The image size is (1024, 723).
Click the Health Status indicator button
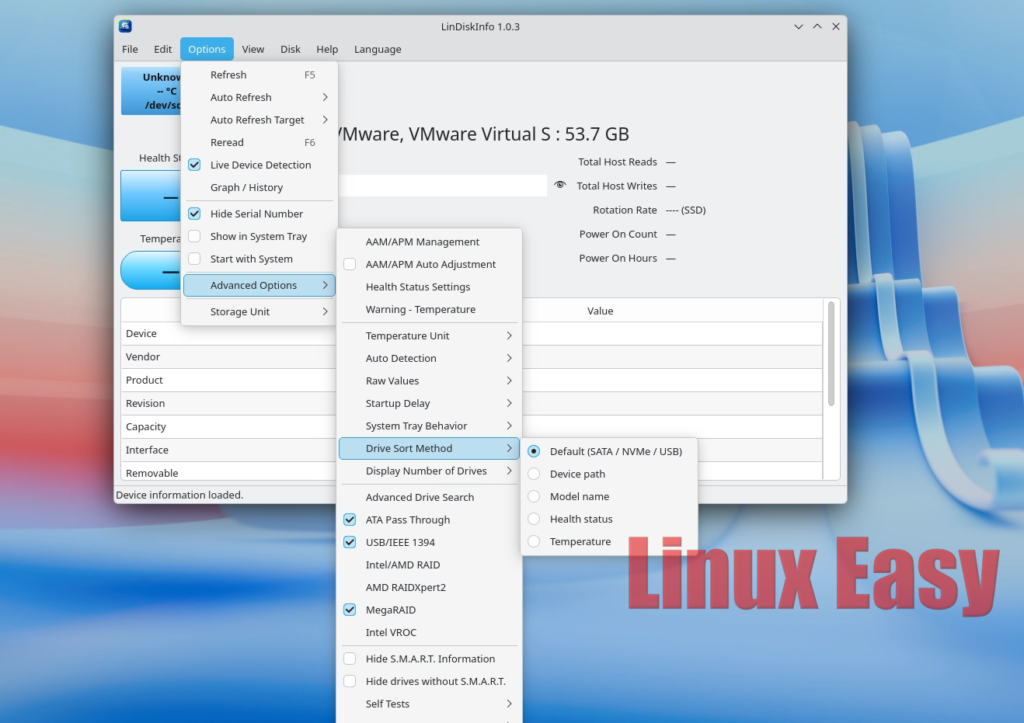click(x=151, y=196)
